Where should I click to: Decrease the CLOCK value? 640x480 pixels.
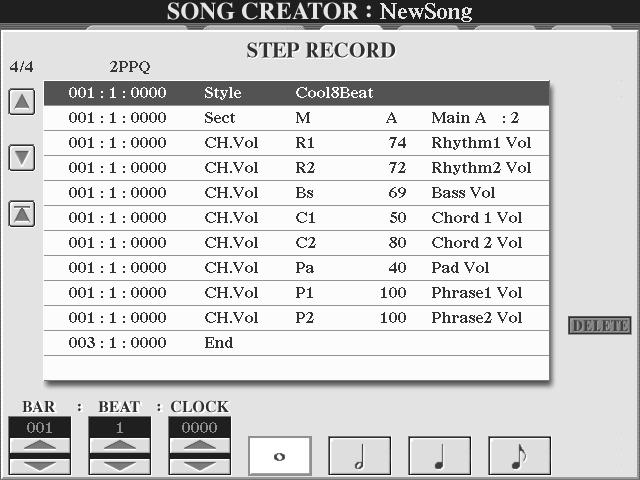(x=200, y=466)
